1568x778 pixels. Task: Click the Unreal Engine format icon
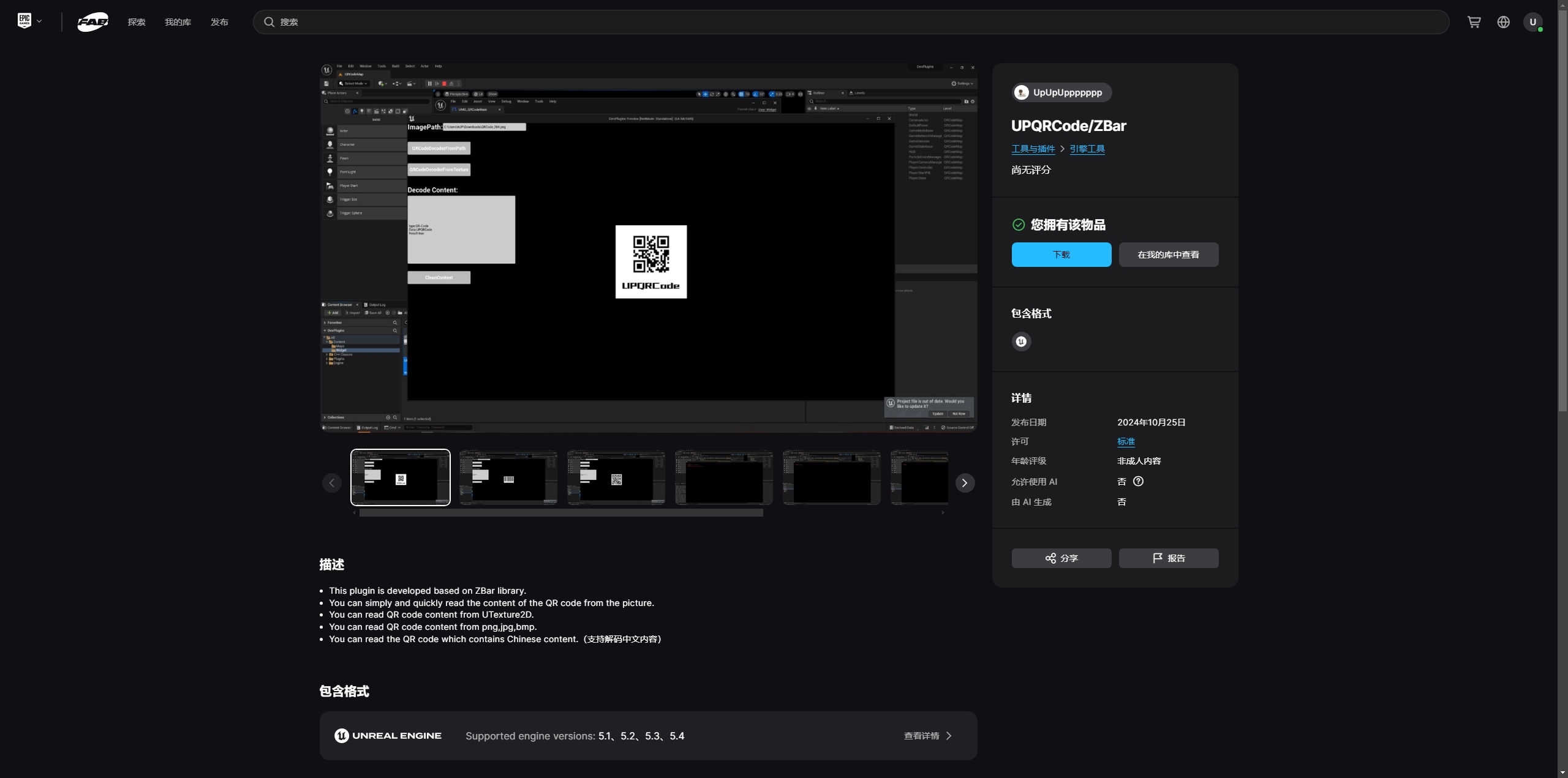[1021, 342]
